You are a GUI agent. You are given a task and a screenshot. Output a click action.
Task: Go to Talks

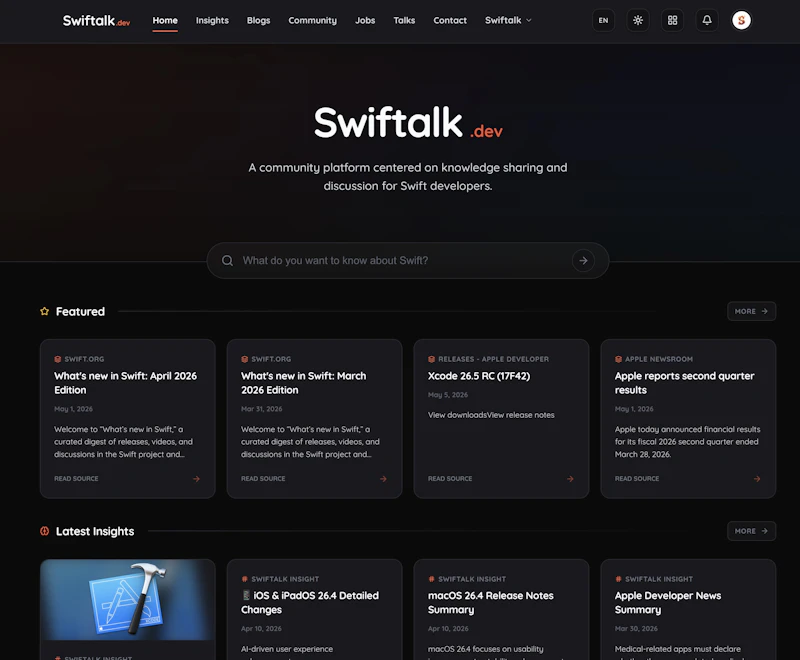[x=404, y=20]
